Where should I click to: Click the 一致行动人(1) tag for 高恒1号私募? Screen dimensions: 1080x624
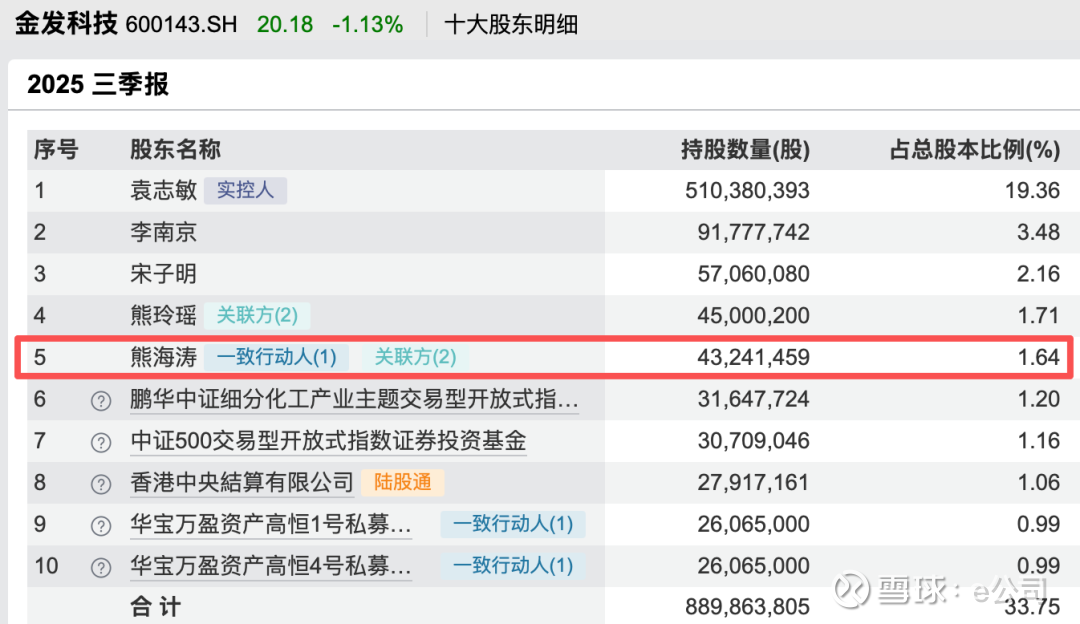tap(512, 524)
